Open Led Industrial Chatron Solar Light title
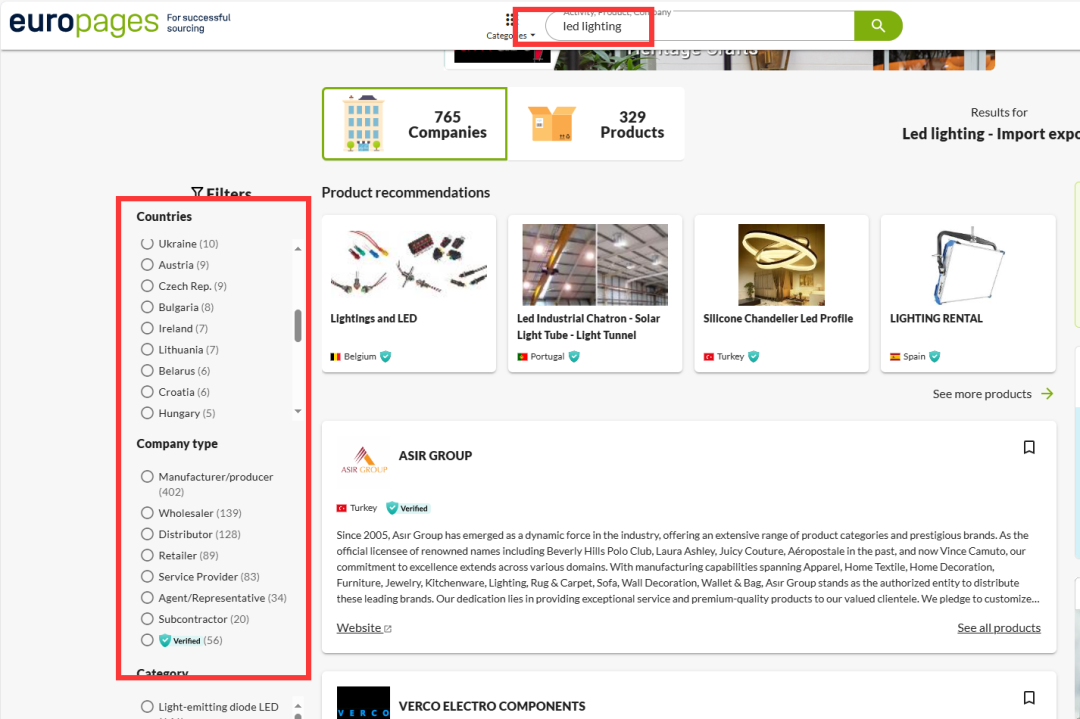This screenshot has height=719, width=1080. click(x=588, y=326)
